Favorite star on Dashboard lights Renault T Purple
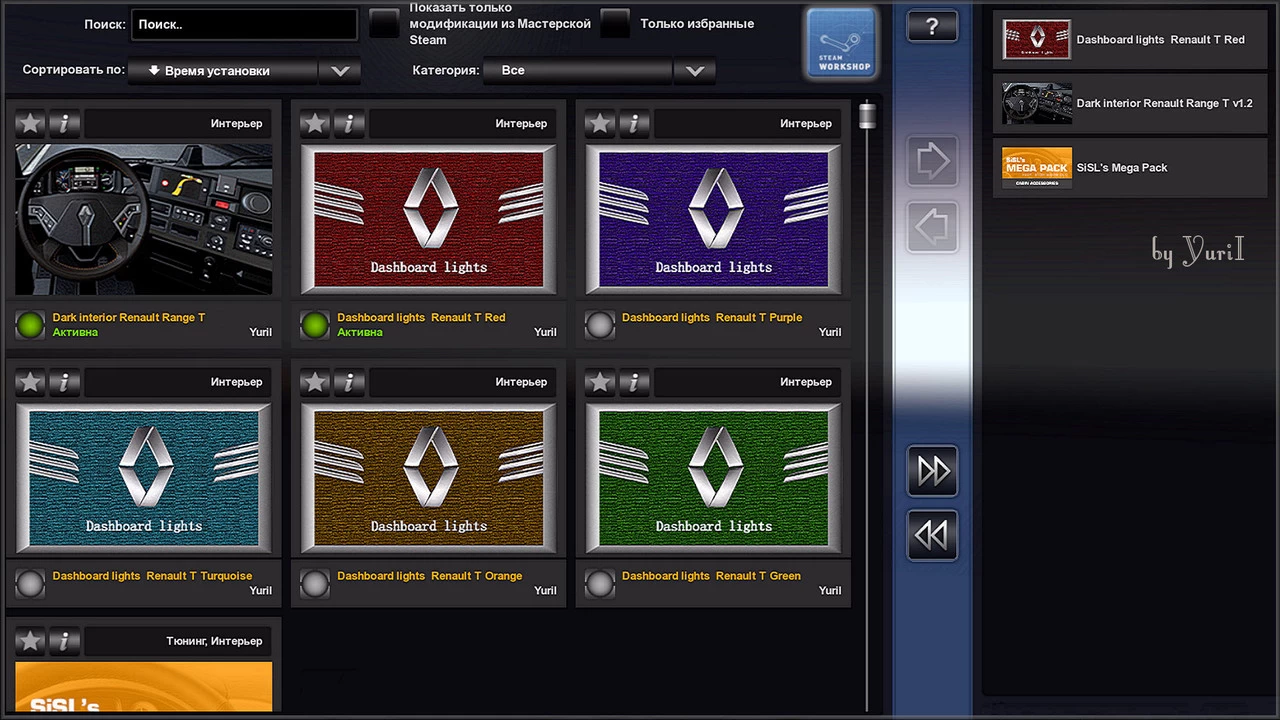This screenshot has width=1280, height=720. tap(600, 123)
